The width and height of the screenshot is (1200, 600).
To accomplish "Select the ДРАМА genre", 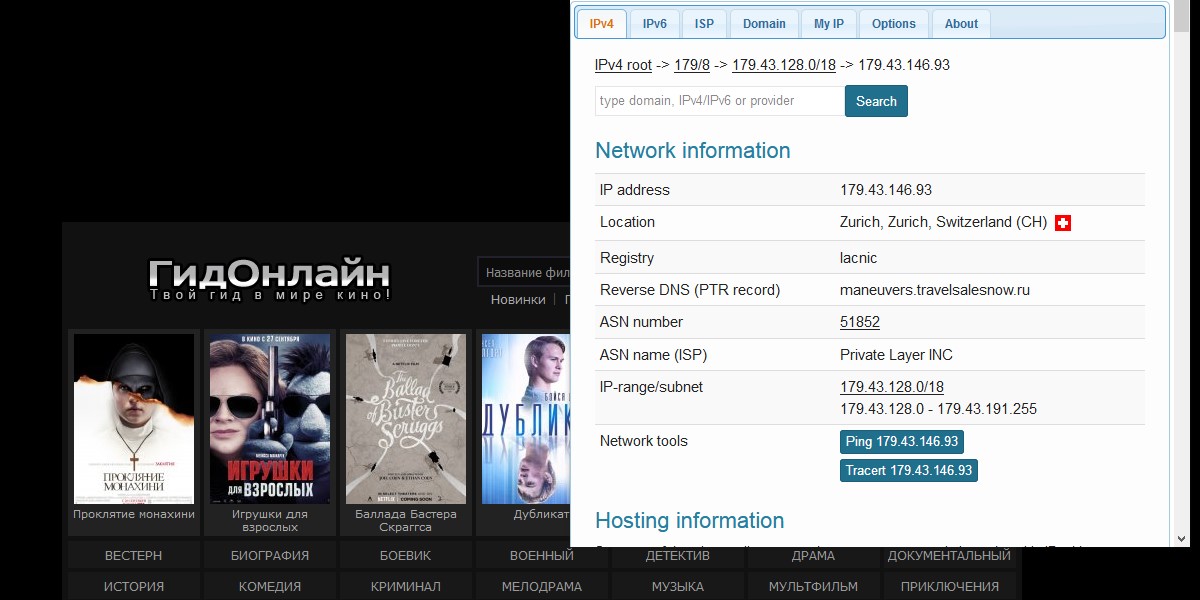I will pos(813,556).
